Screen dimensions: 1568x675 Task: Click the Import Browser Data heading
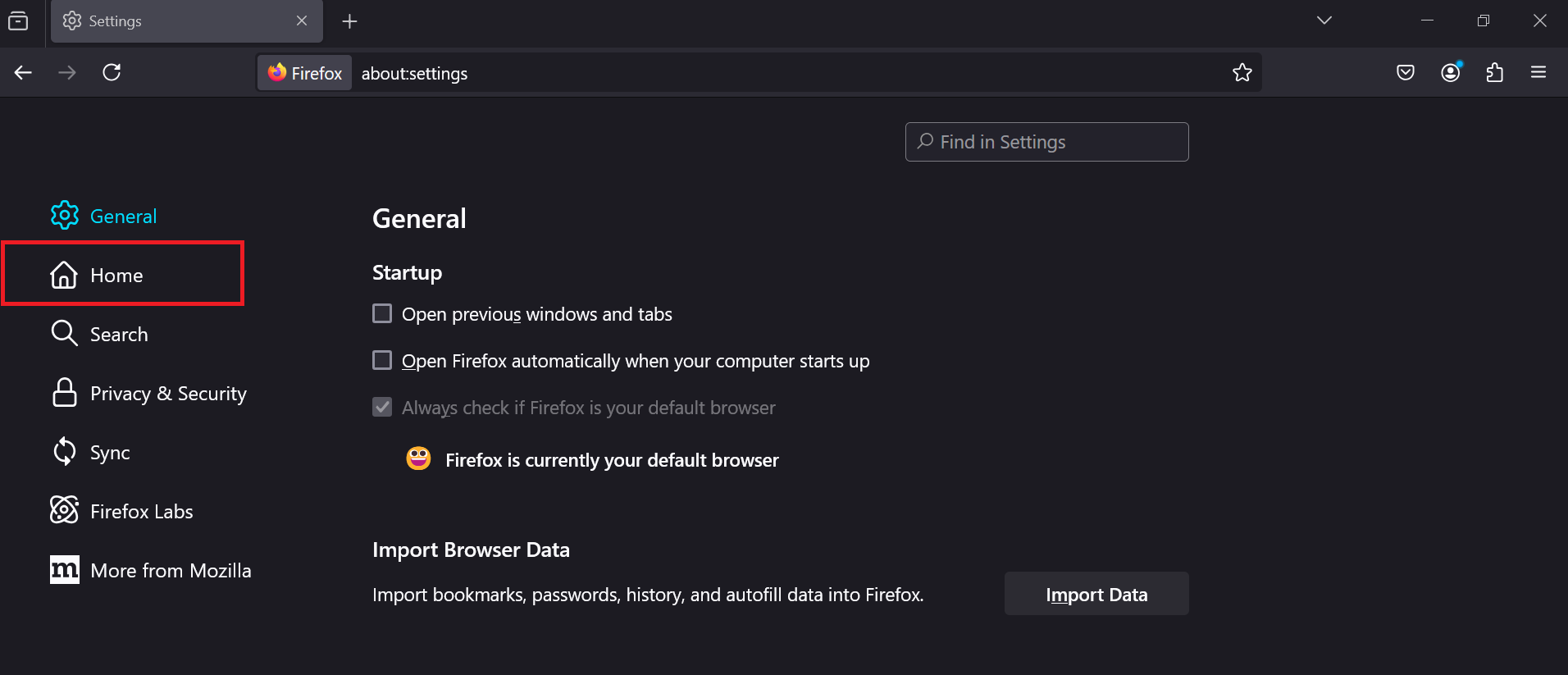coord(471,550)
